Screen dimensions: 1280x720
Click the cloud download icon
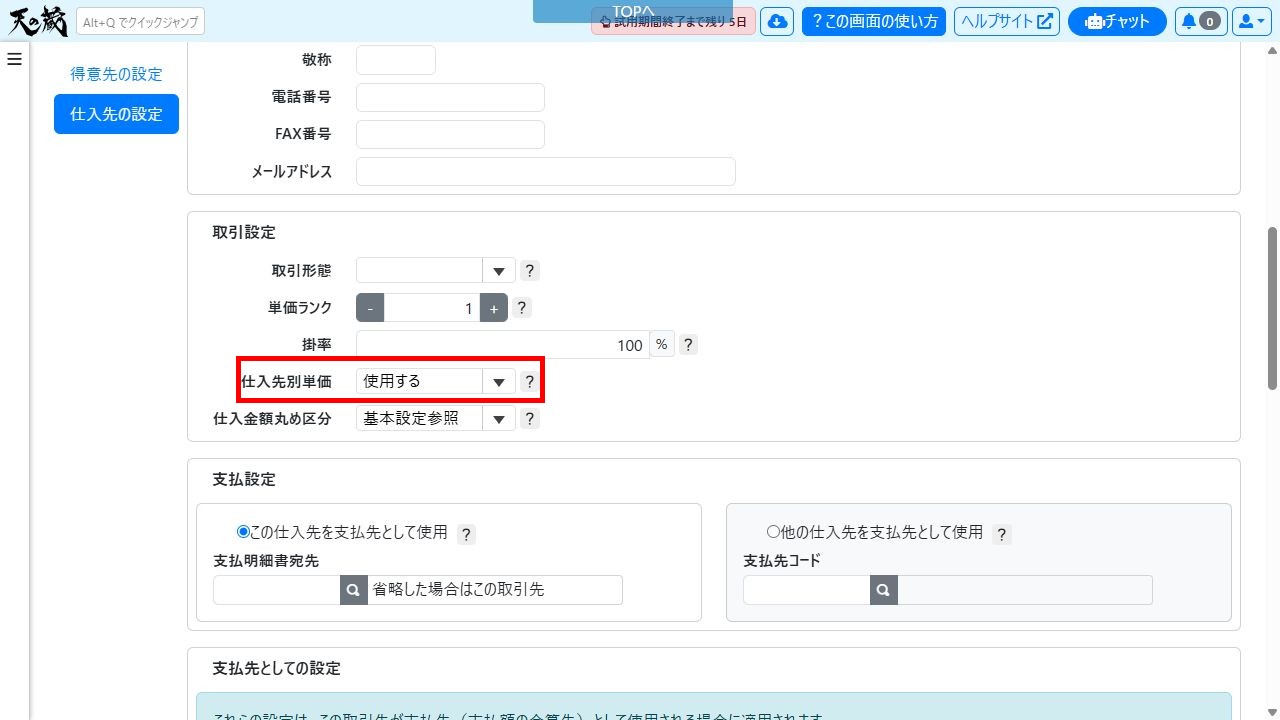click(x=777, y=21)
